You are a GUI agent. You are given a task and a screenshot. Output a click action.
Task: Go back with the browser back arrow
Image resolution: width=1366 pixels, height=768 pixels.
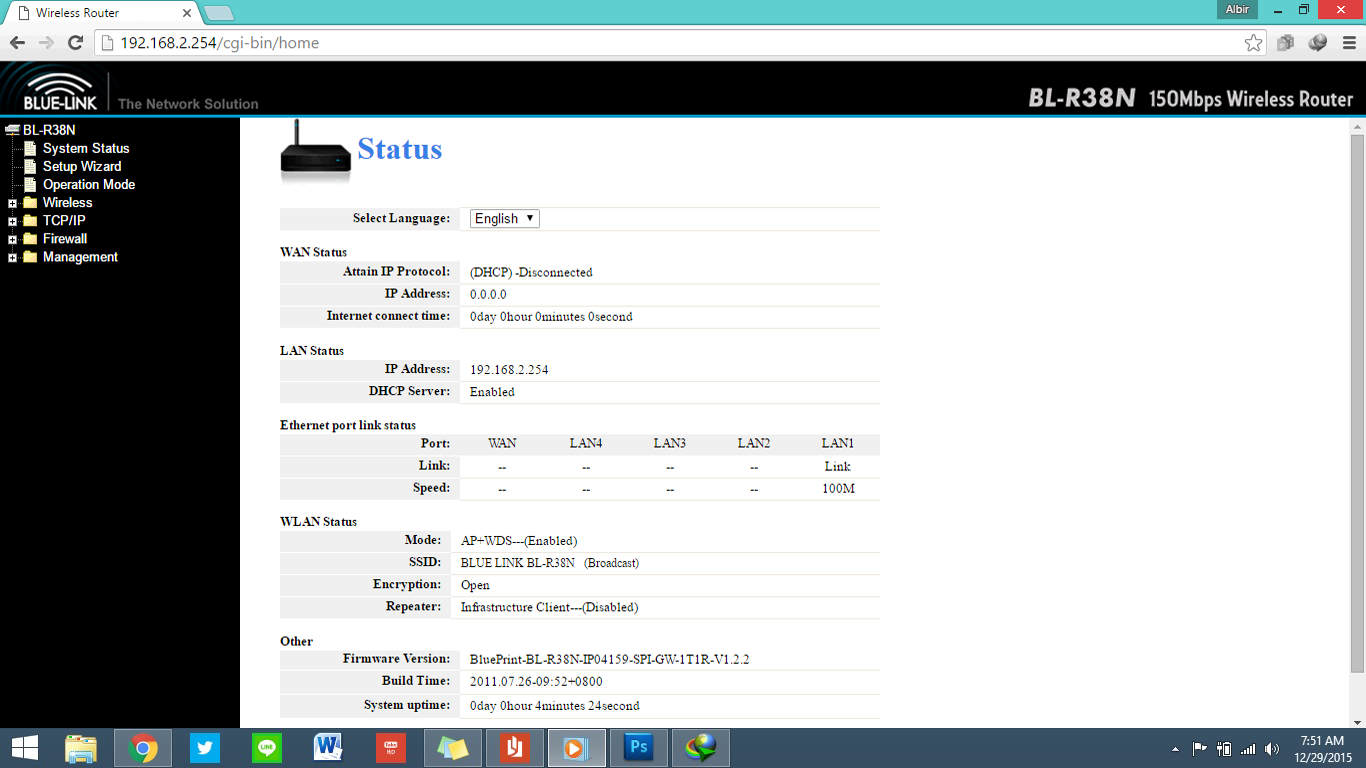(x=17, y=43)
